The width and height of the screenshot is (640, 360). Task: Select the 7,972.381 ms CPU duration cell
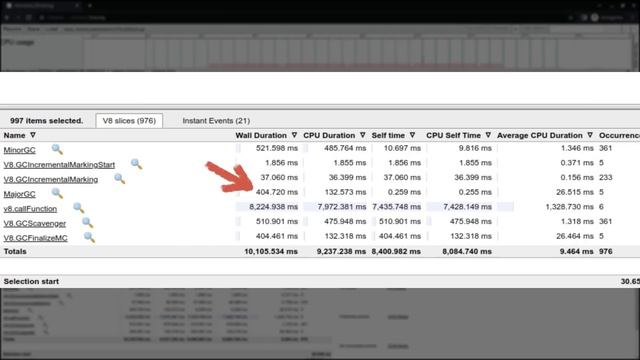point(342,207)
